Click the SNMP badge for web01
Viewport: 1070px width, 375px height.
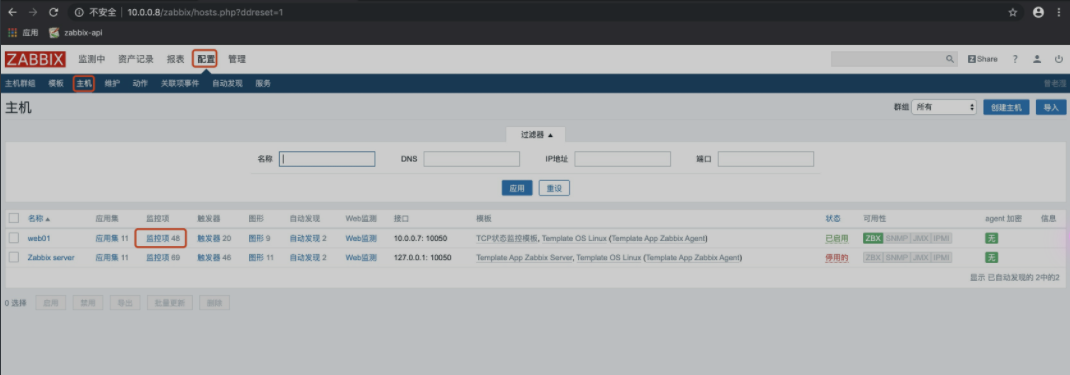pos(897,239)
